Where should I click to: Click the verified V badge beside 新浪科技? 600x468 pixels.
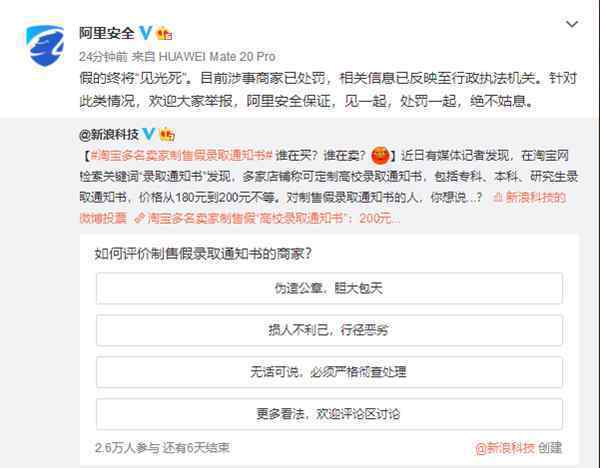coord(149,134)
